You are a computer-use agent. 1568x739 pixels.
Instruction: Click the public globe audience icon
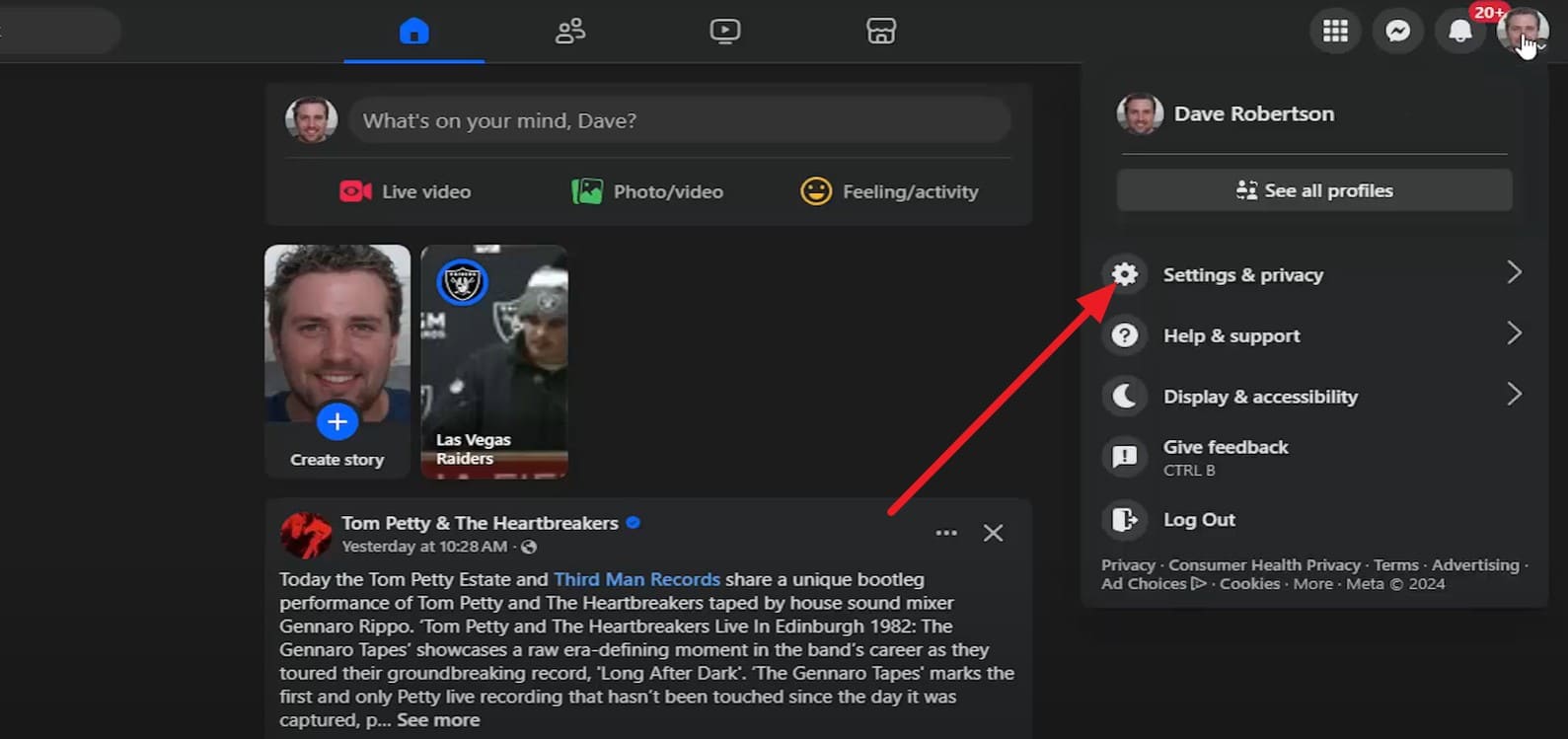coord(529,547)
